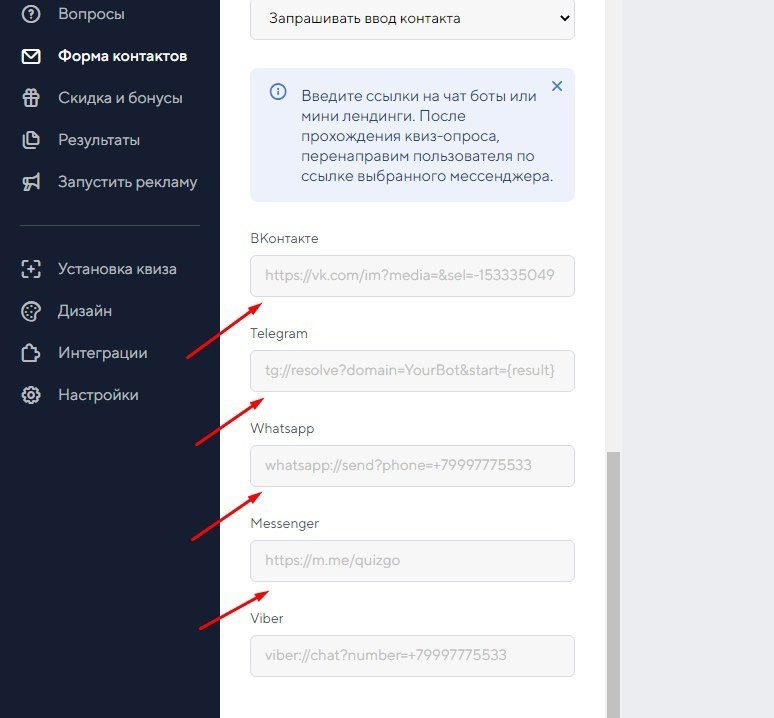Image resolution: width=774 pixels, height=718 pixels.
Task: Click the copy icon next to Результаты
Action: [31, 140]
